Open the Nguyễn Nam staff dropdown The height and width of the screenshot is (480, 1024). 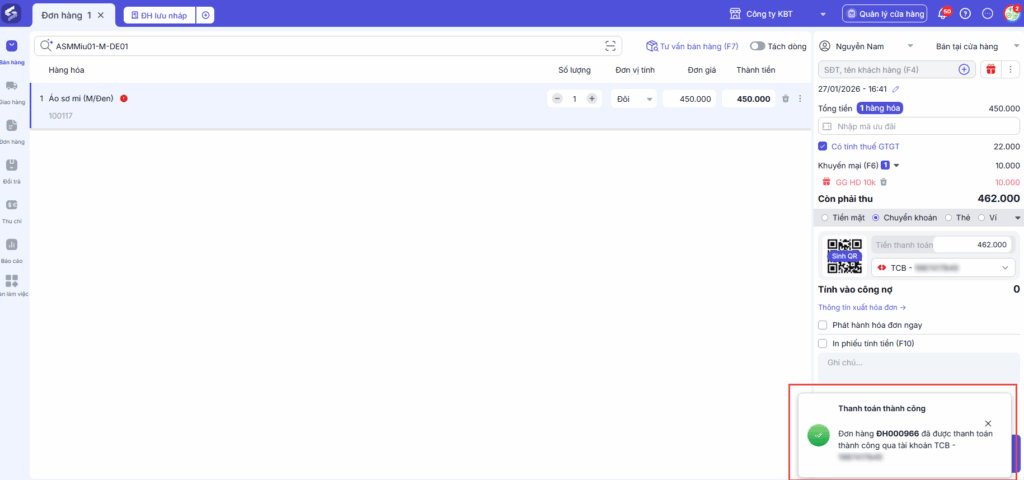tap(866, 46)
